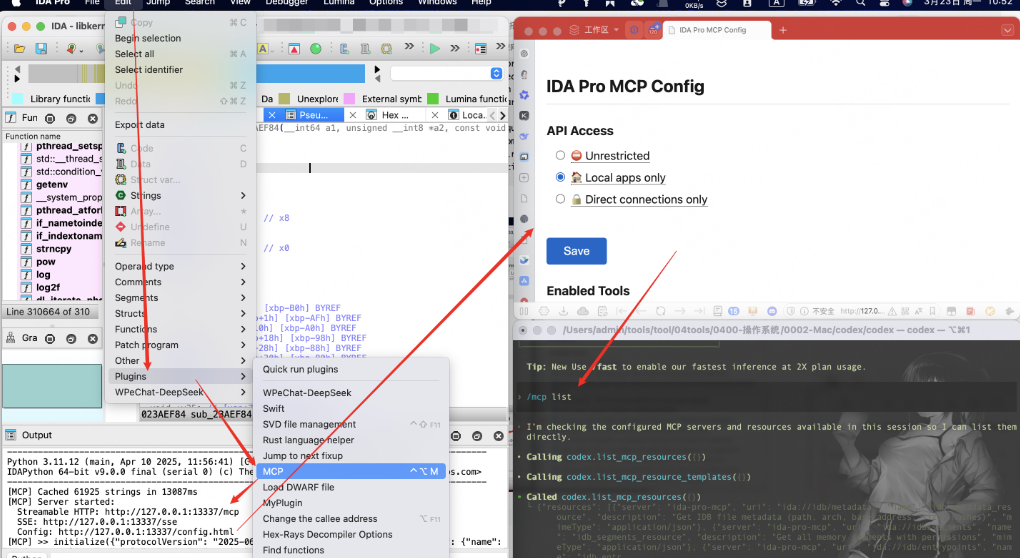
Task: Select the getenv function row
Action: [x=53, y=185]
